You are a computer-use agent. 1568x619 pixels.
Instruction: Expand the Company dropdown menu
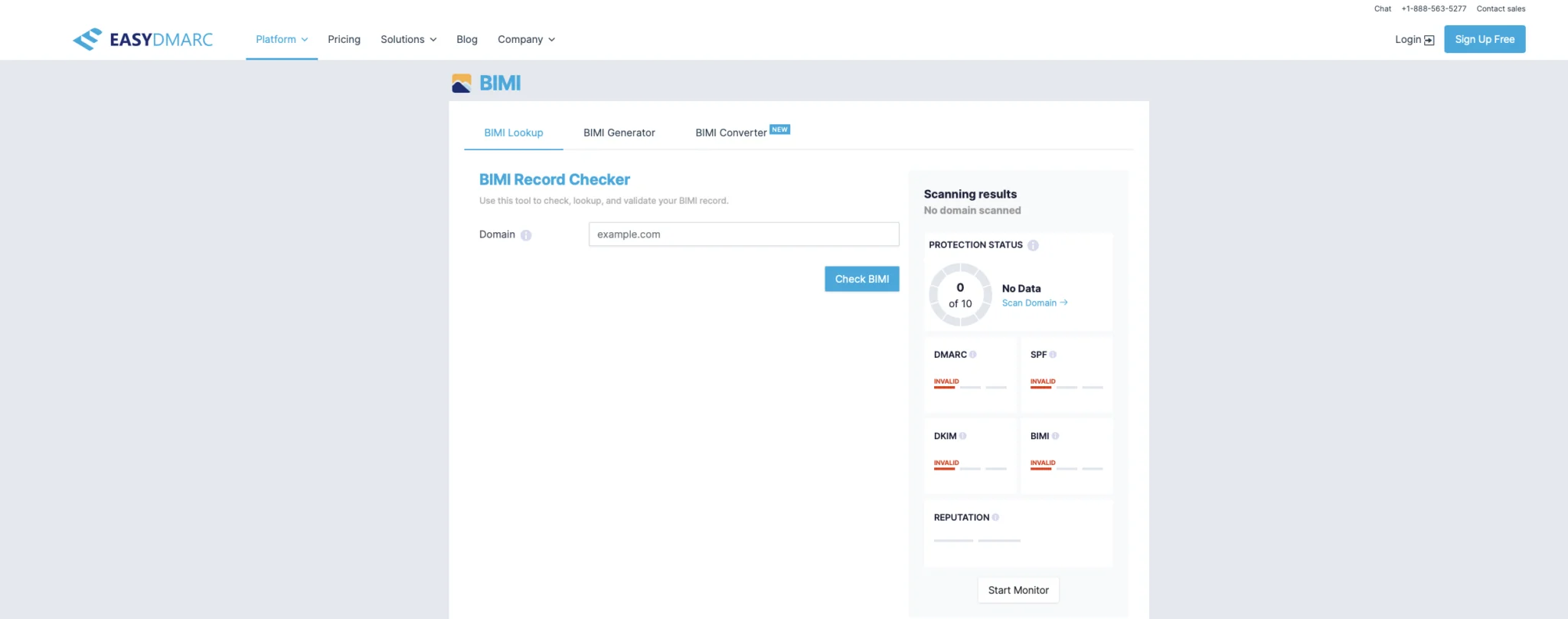coord(527,39)
